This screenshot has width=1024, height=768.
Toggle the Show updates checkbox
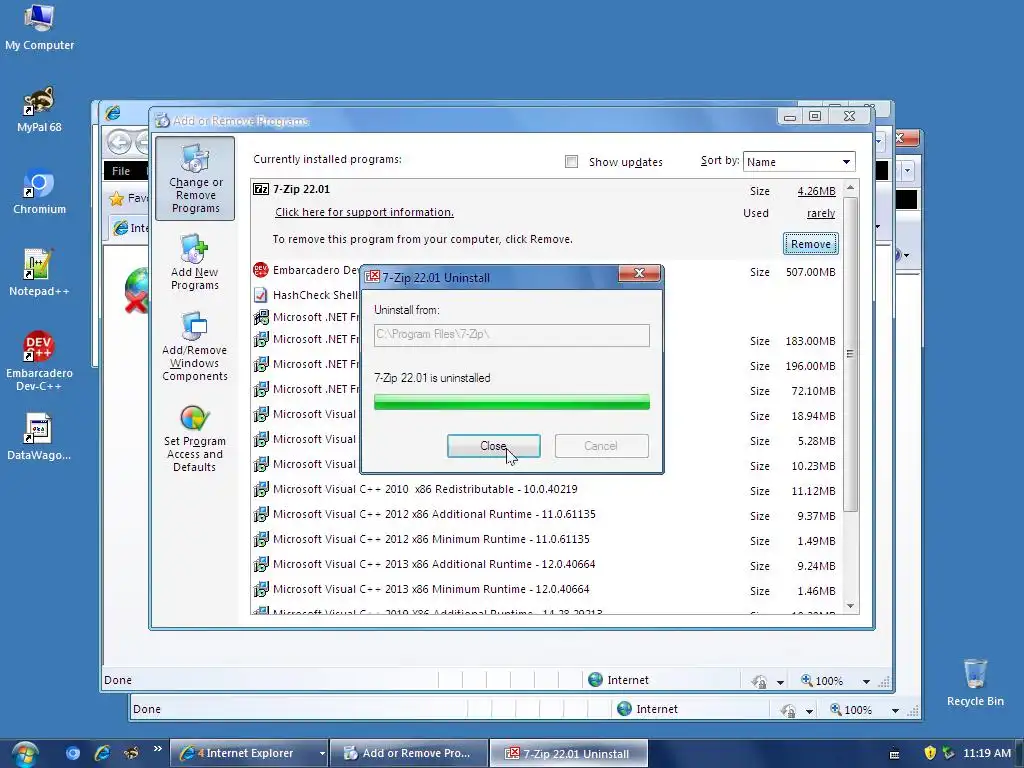571,161
